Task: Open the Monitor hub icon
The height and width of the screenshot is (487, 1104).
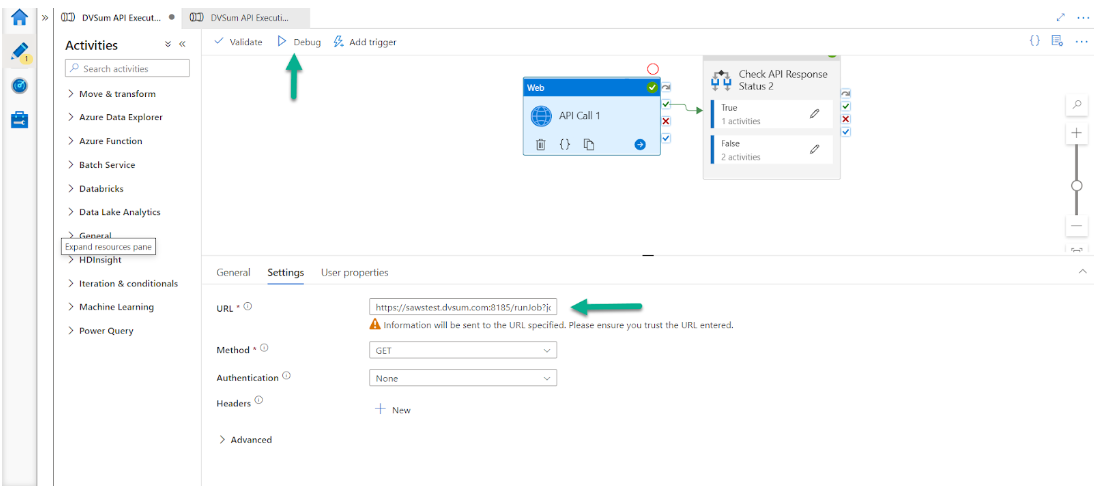Action: (19, 86)
